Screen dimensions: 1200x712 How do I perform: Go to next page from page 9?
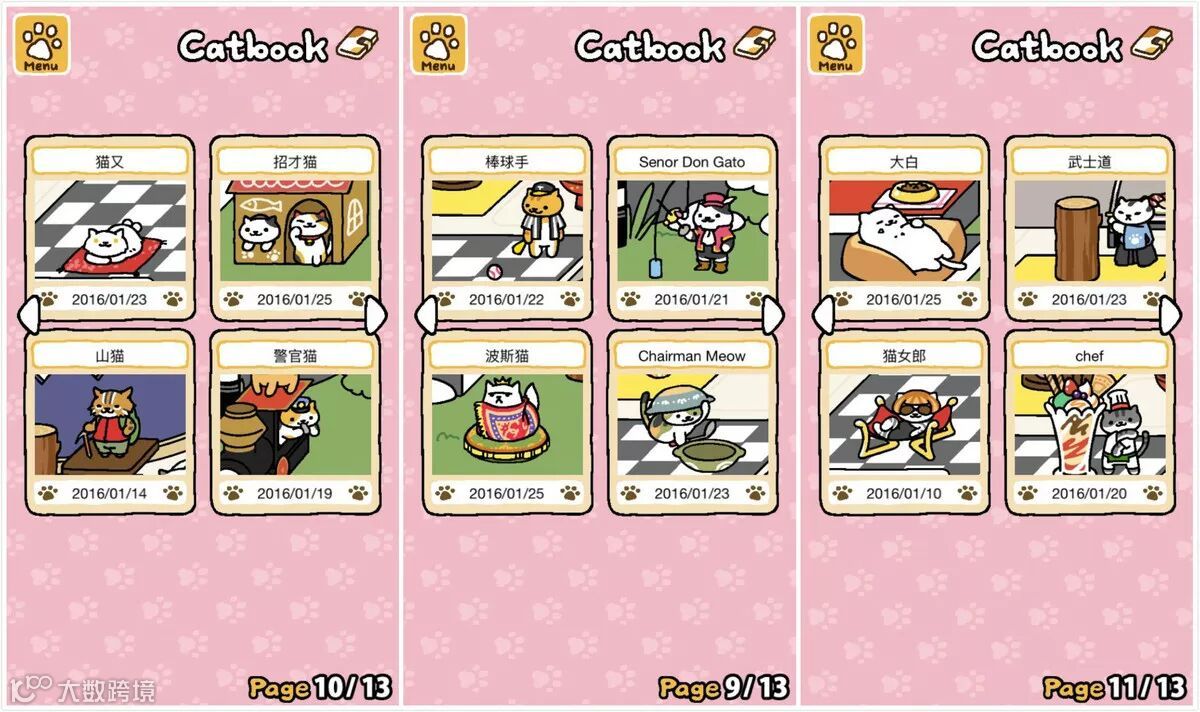tap(773, 316)
